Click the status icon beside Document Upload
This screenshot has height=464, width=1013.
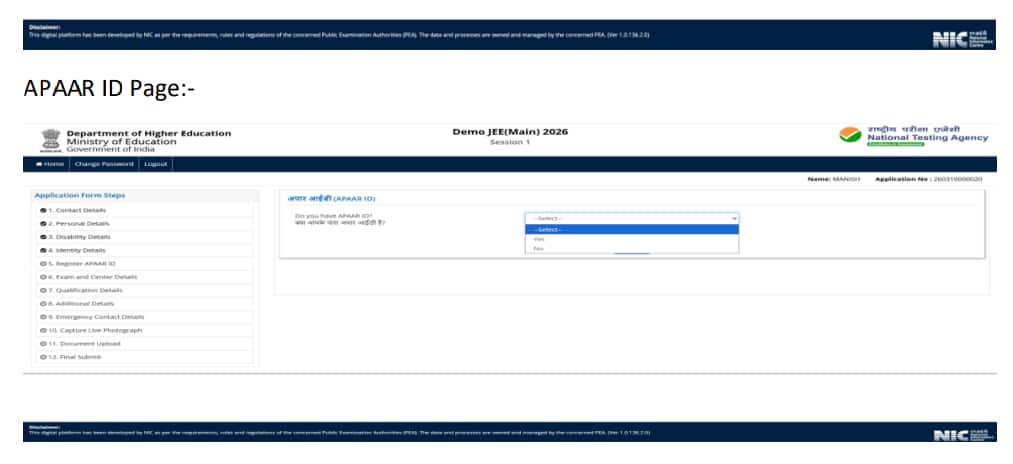(x=42, y=343)
